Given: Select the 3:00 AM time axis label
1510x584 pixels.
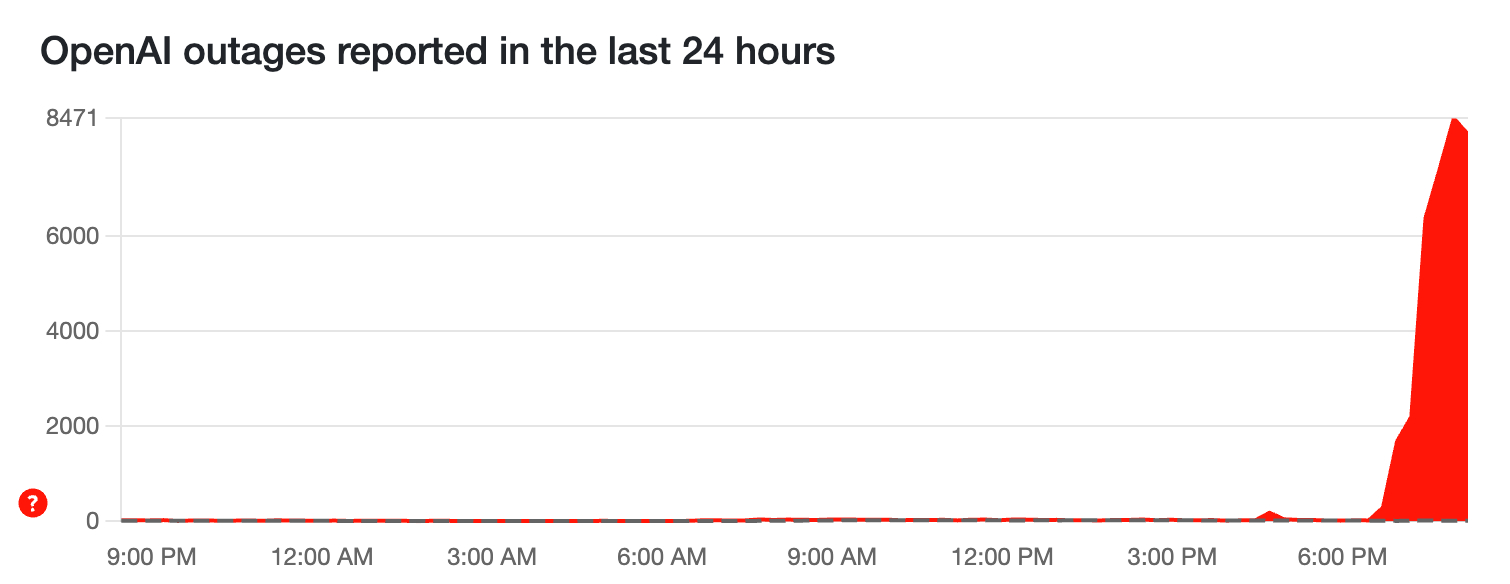Looking at the screenshot, I should point(491,555).
